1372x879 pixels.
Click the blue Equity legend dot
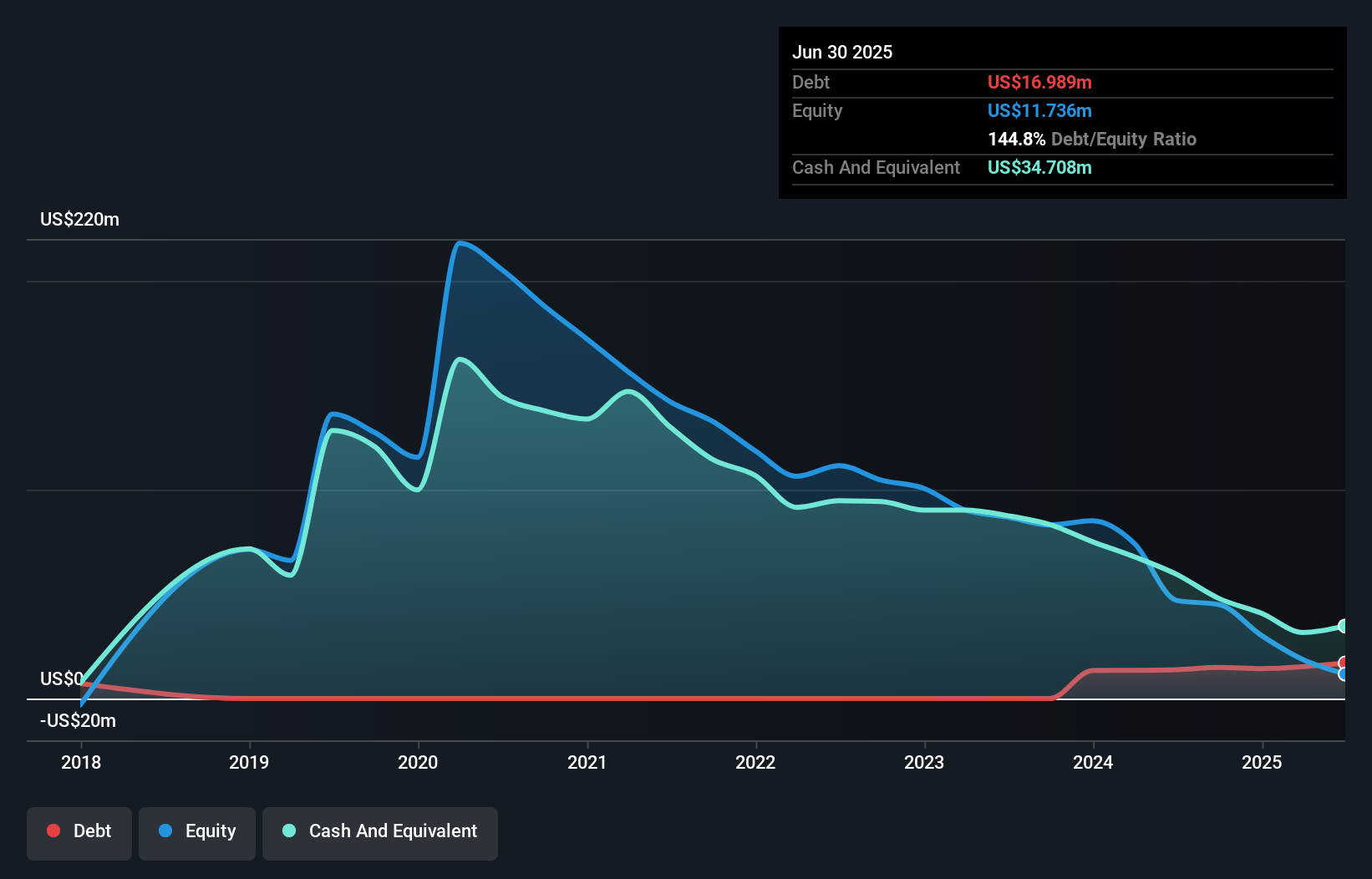click(163, 831)
